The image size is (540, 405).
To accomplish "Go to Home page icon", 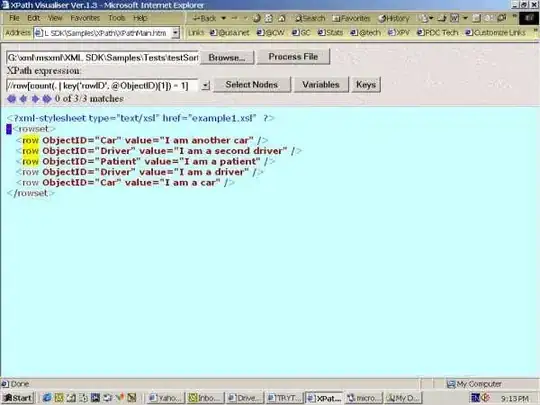I will (282, 18).
